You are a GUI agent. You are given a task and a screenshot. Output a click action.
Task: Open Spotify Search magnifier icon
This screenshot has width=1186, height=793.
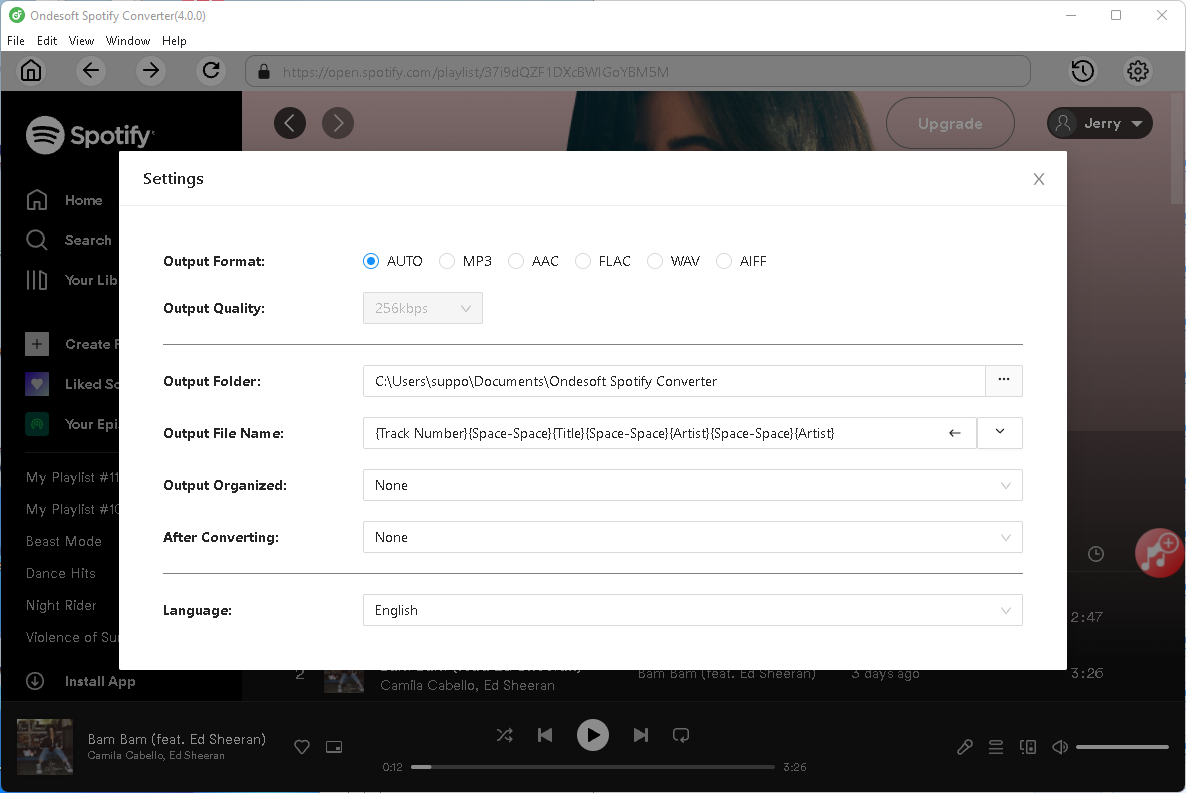pyautogui.click(x=36, y=240)
